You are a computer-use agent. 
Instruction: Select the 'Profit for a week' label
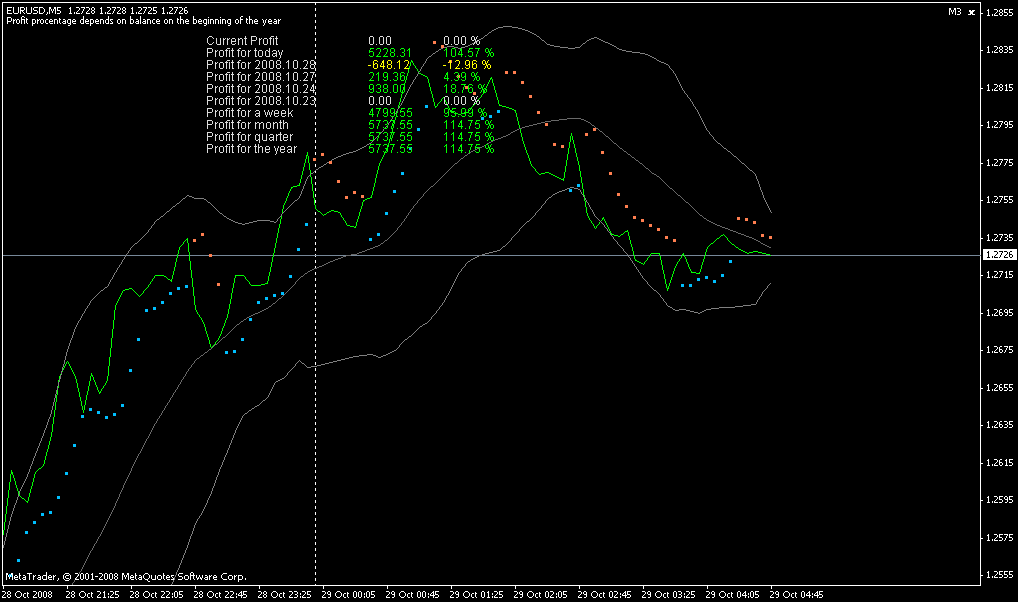[x=250, y=113]
